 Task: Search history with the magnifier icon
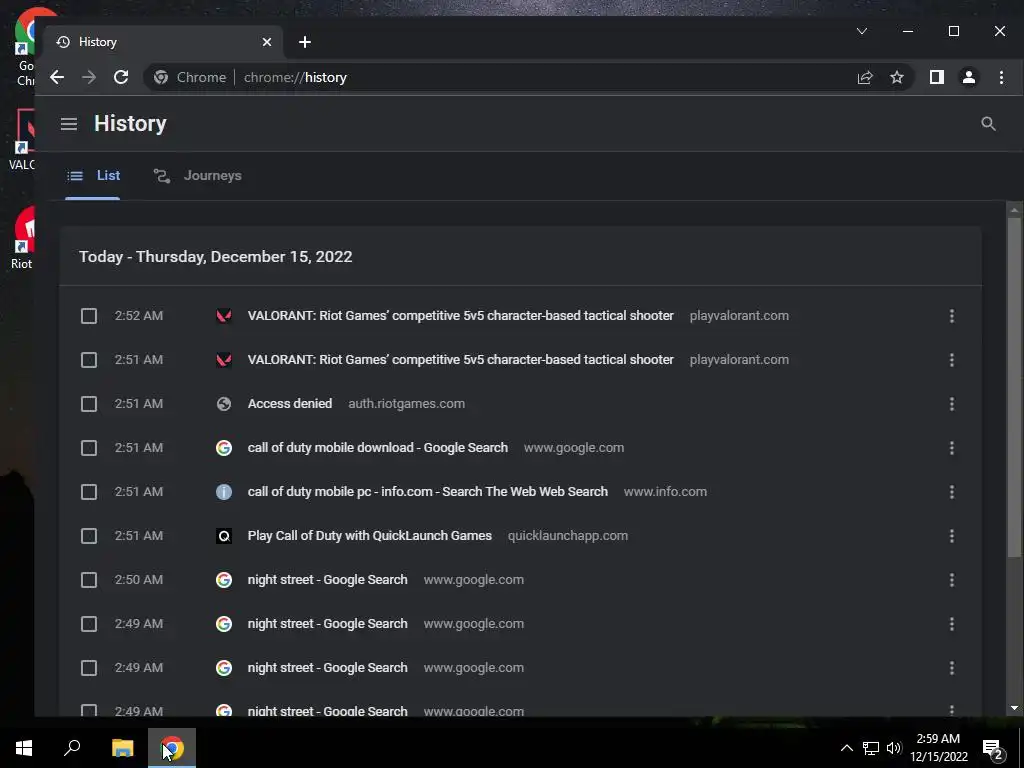pyautogui.click(x=988, y=123)
